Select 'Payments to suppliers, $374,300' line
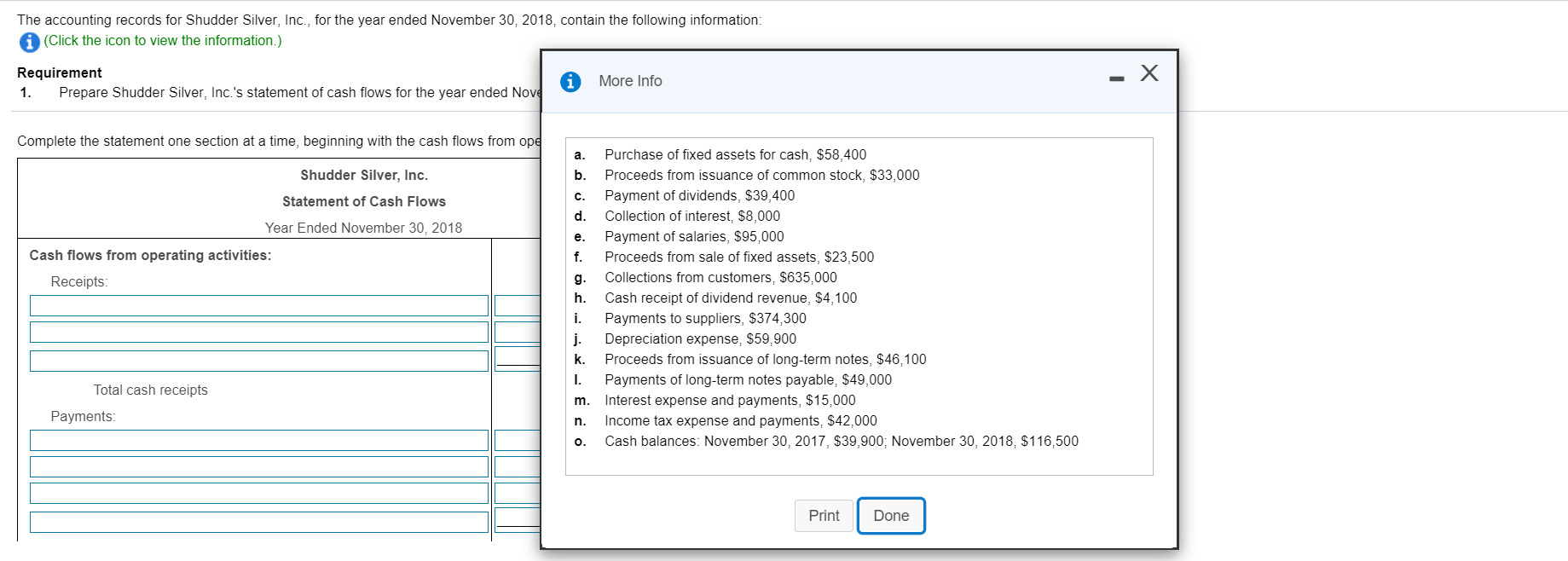Image resolution: width=1568 pixels, height=561 pixels. tap(705, 318)
